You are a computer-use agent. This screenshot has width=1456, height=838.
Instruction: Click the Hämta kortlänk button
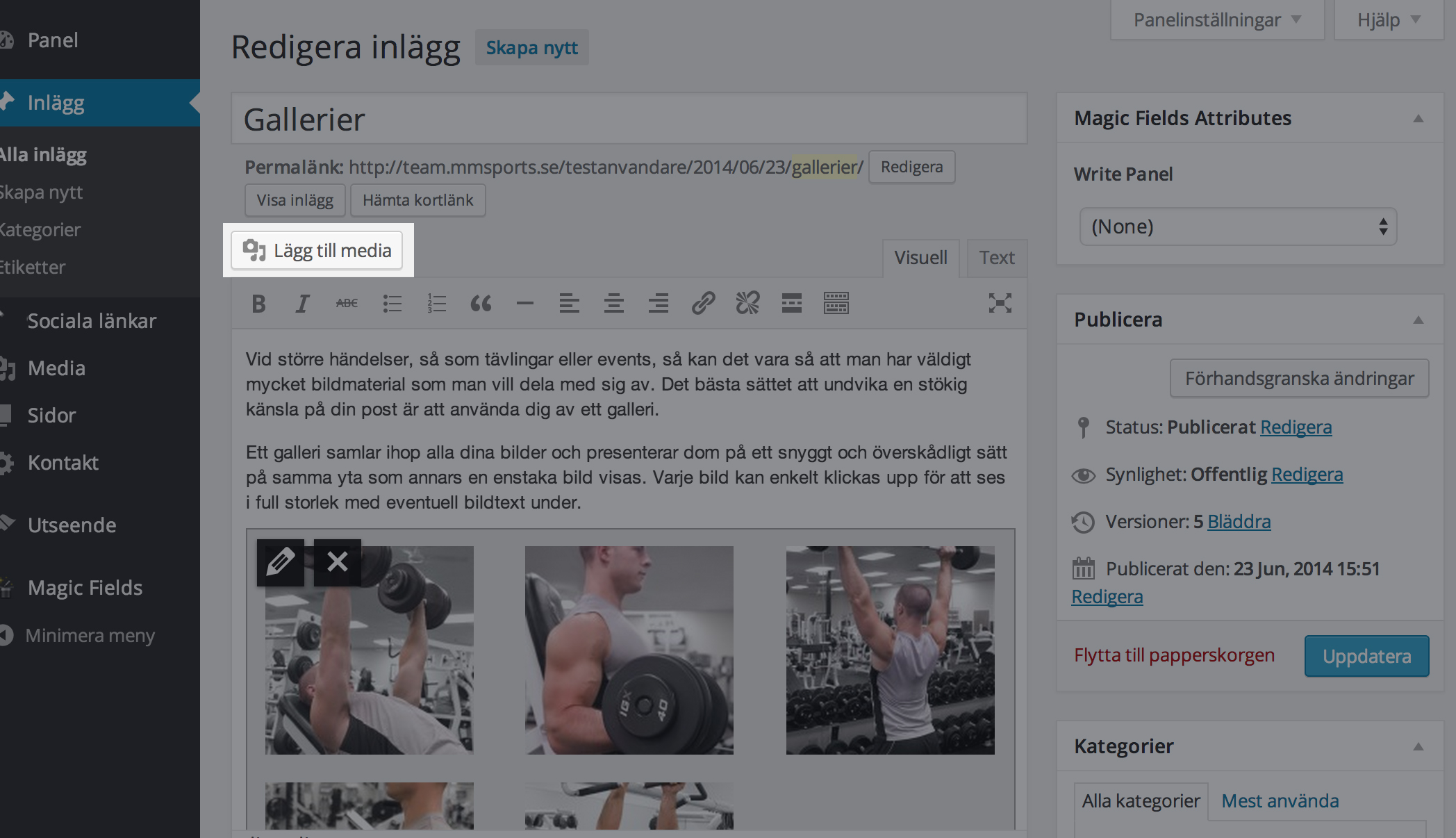coord(417,200)
